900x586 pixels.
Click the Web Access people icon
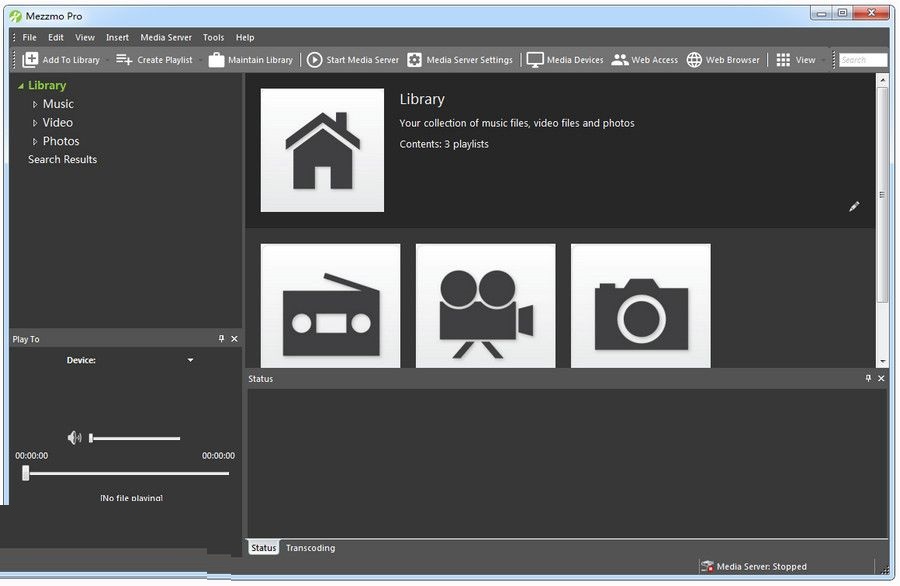pos(620,60)
